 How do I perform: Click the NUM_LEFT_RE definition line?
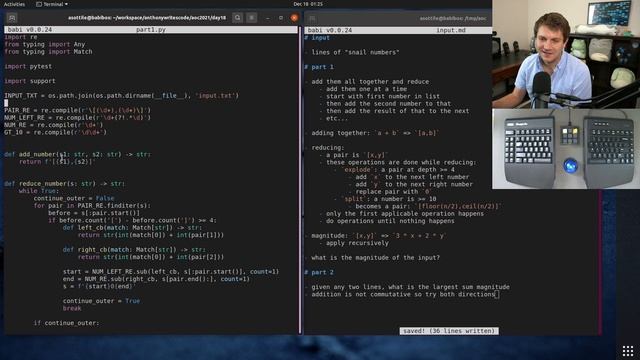[78, 118]
